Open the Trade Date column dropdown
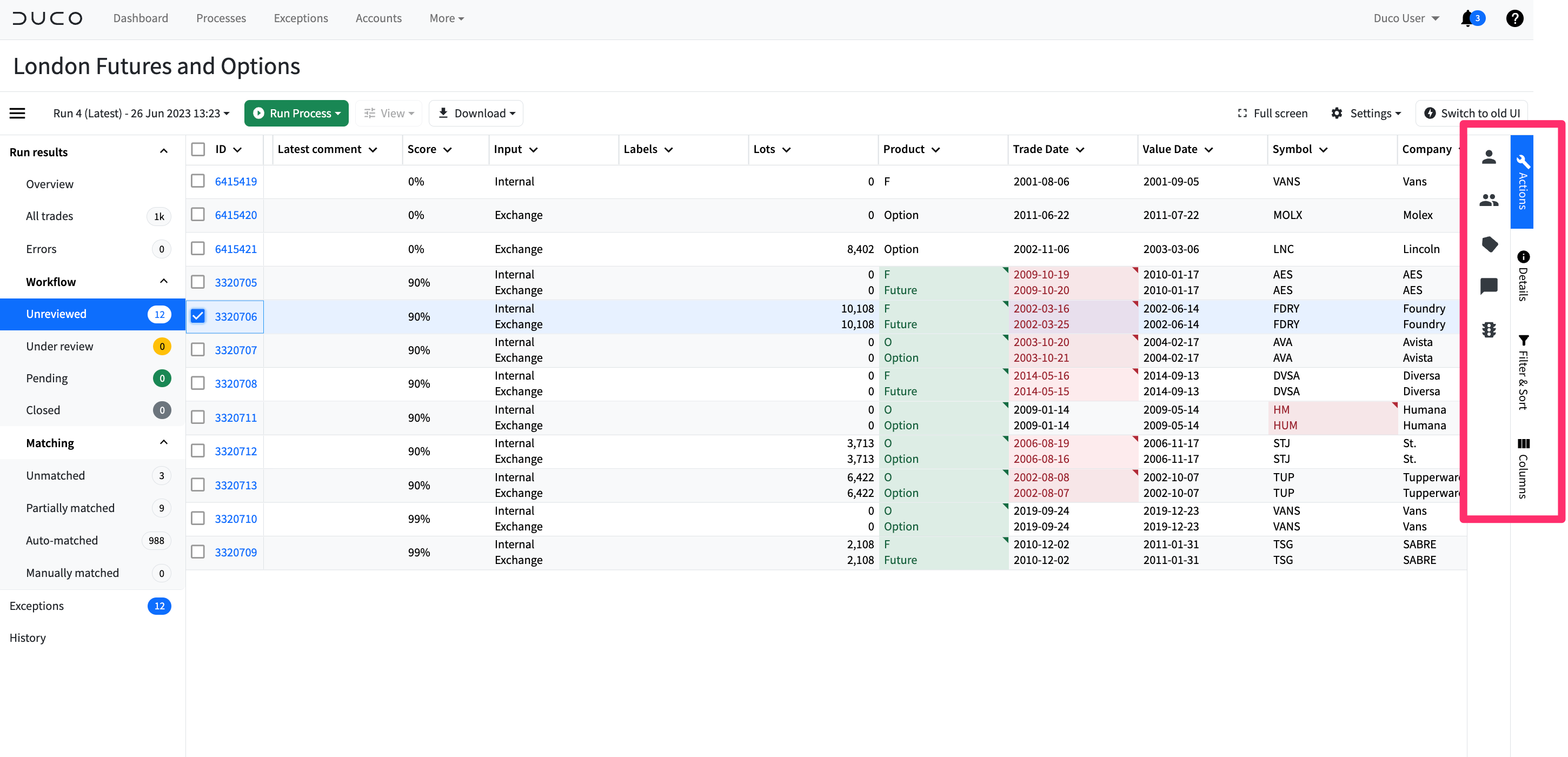The height and width of the screenshot is (757, 1568). pyautogui.click(x=1080, y=149)
